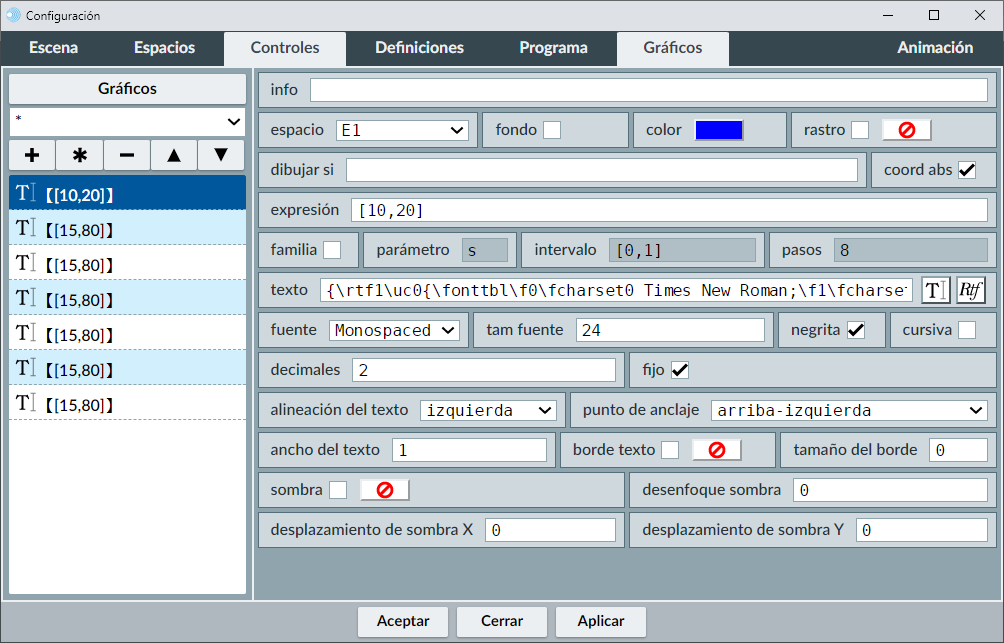The width and height of the screenshot is (1004, 643).
Task: Click the rastro no-color red circle button
Action: tap(906, 130)
